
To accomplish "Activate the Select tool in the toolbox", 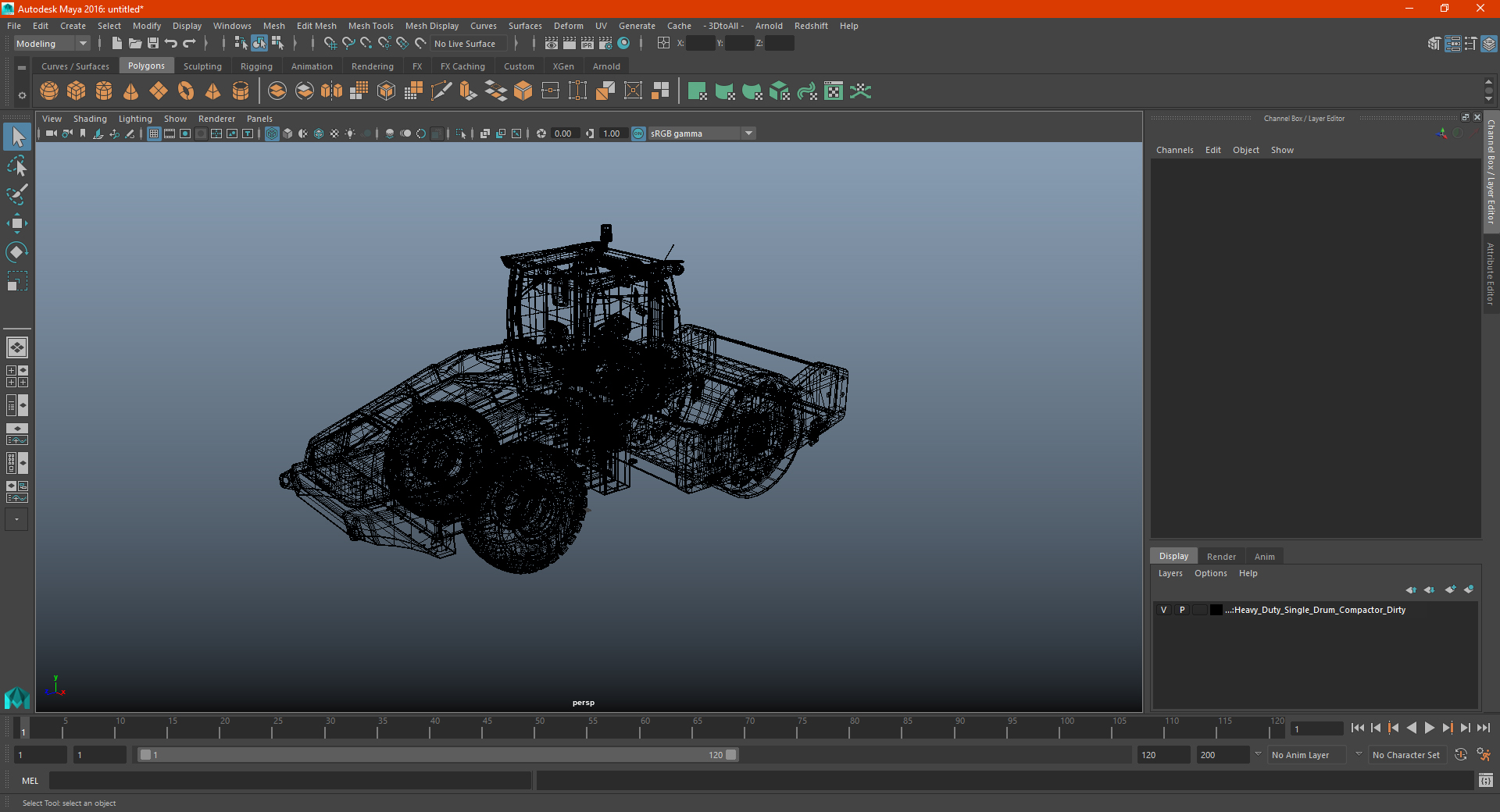I will tap(17, 137).
